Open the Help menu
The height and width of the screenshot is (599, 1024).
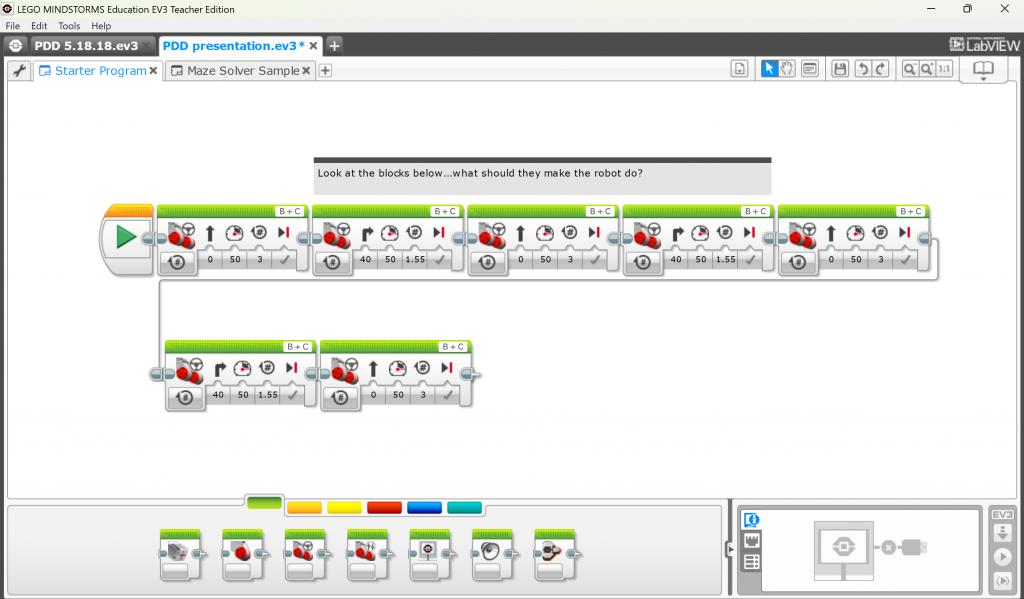click(x=101, y=26)
